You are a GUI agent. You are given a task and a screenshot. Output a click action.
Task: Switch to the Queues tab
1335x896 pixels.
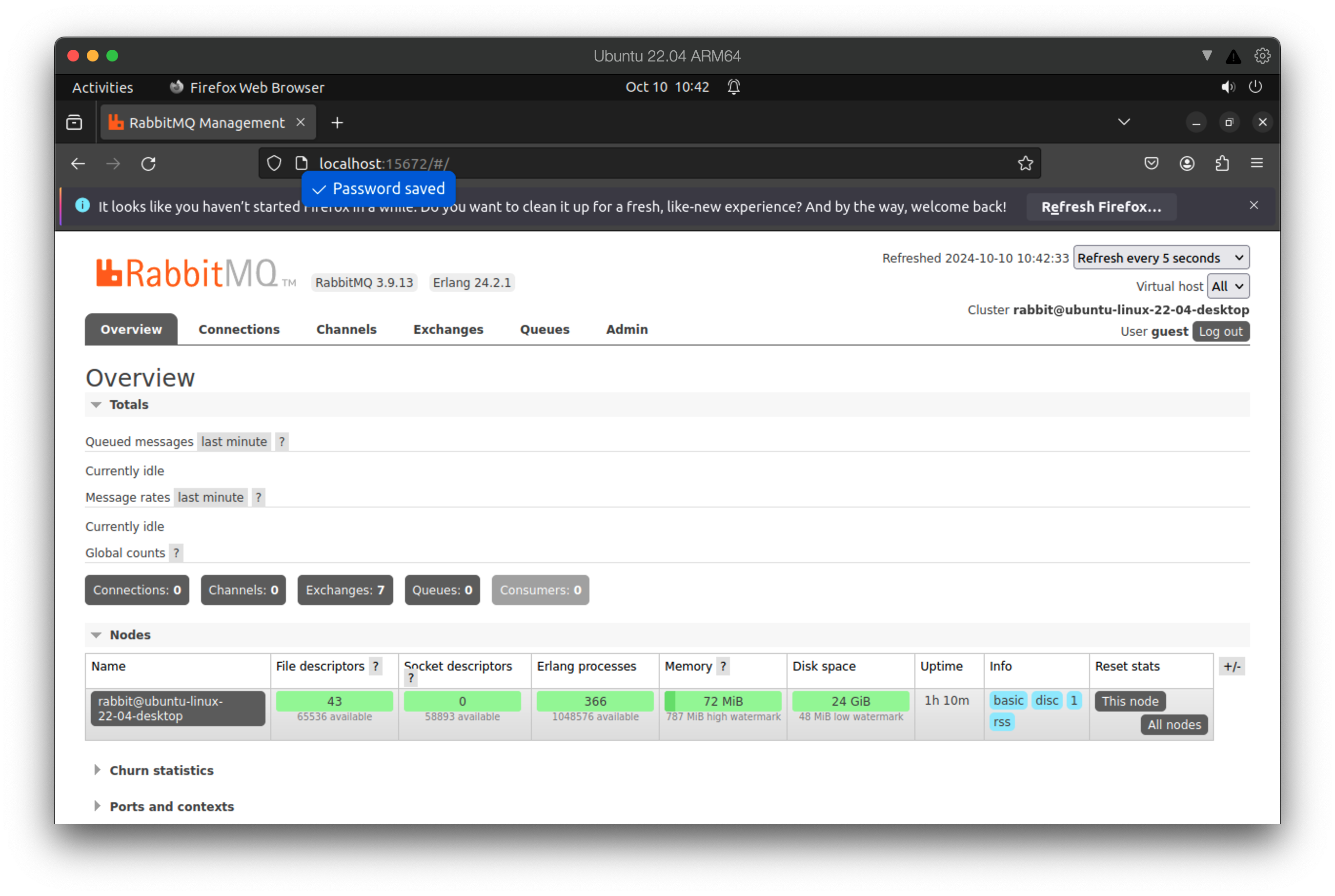[x=544, y=330]
